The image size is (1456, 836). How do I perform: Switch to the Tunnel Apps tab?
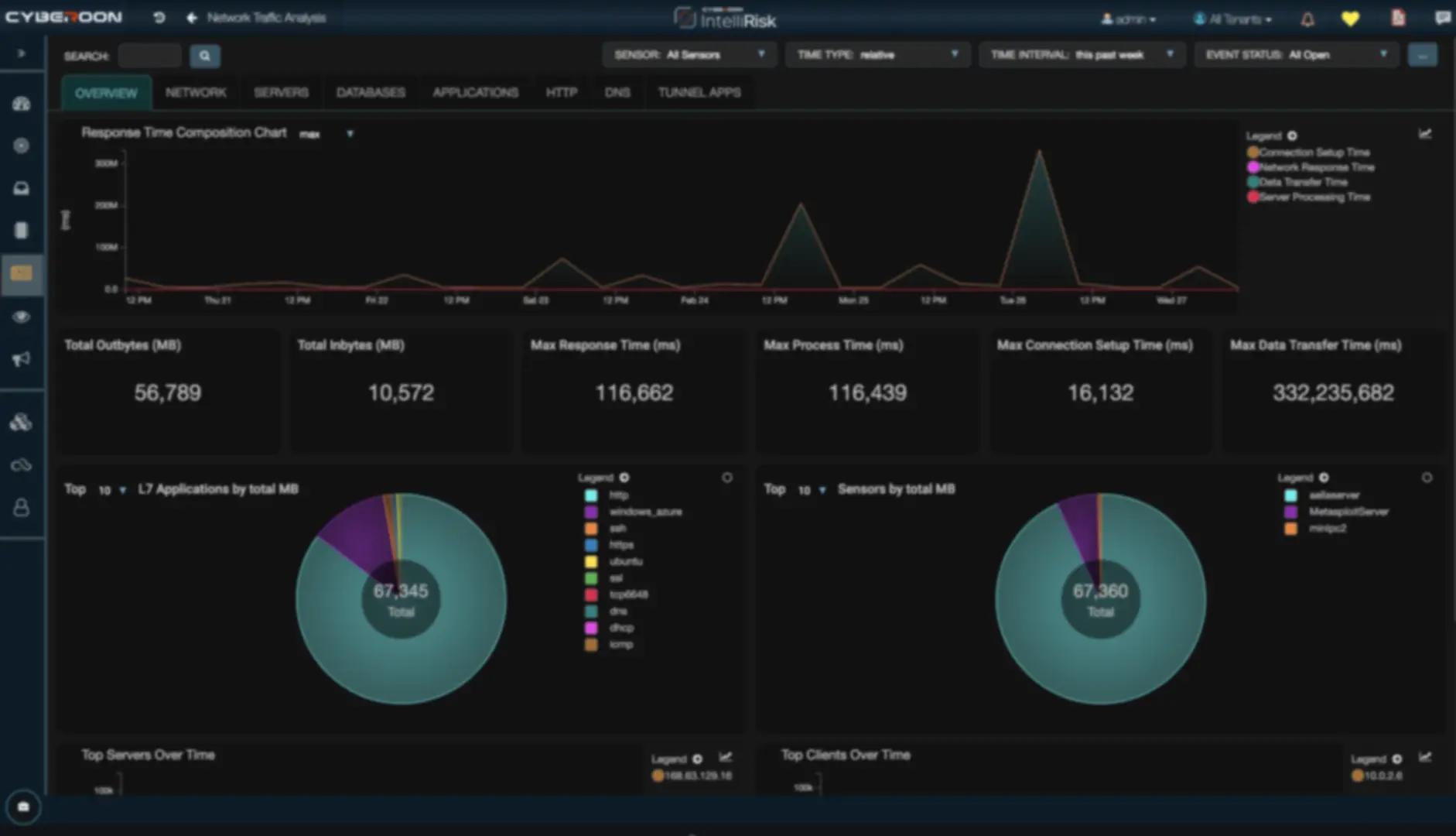pyautogui.click(x=699, y=92)
